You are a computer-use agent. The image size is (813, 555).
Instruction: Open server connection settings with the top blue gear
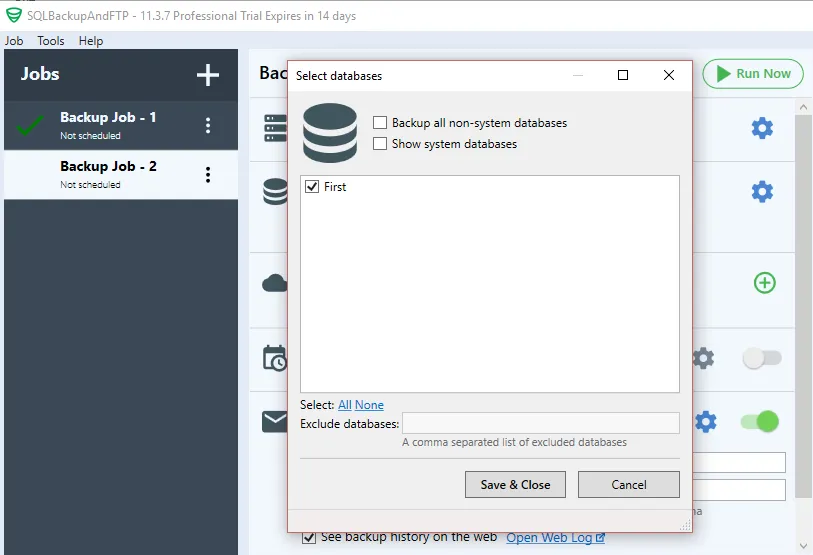tap(762, 128)
